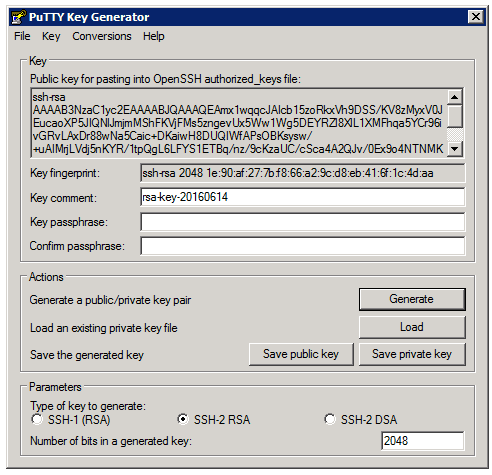Click the PuTTY Key Generator title bar icon
Screen dimensions: 492x475
point(19,17)
